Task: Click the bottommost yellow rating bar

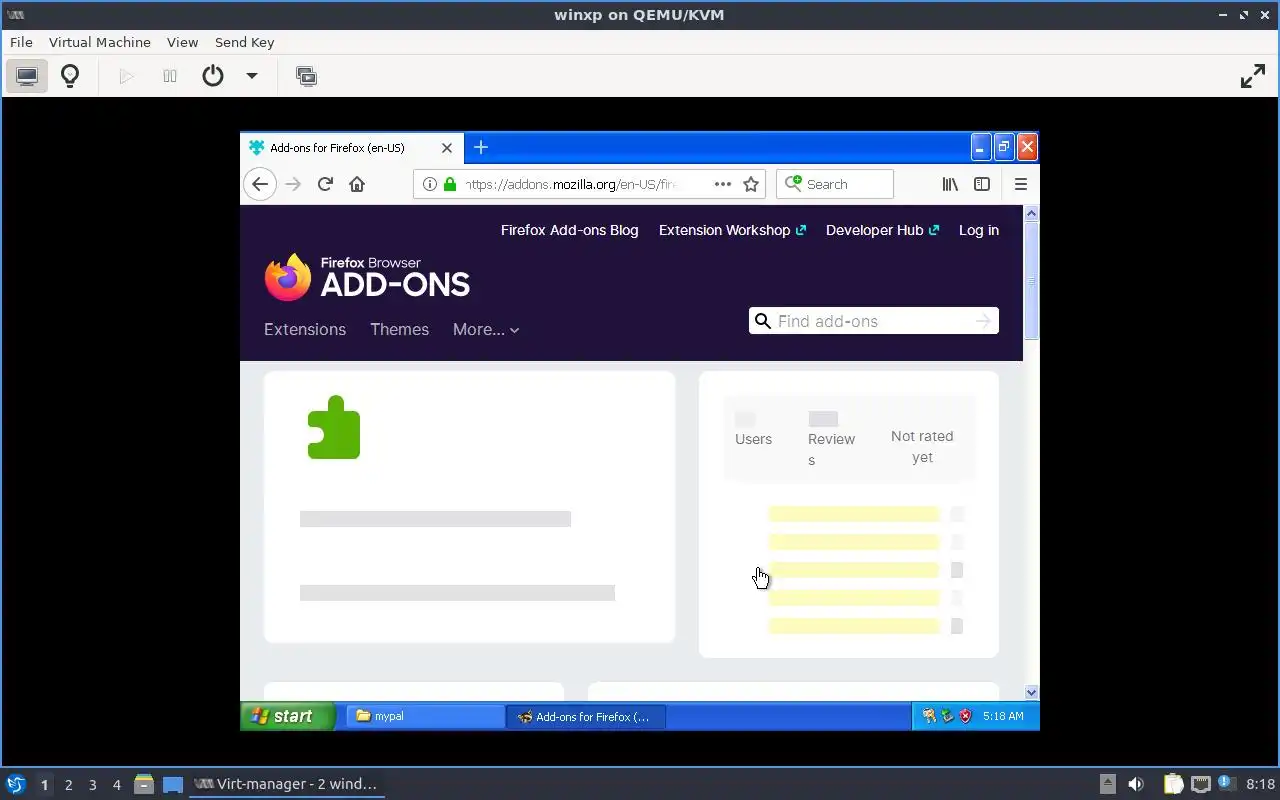Action: pos(854,626)
